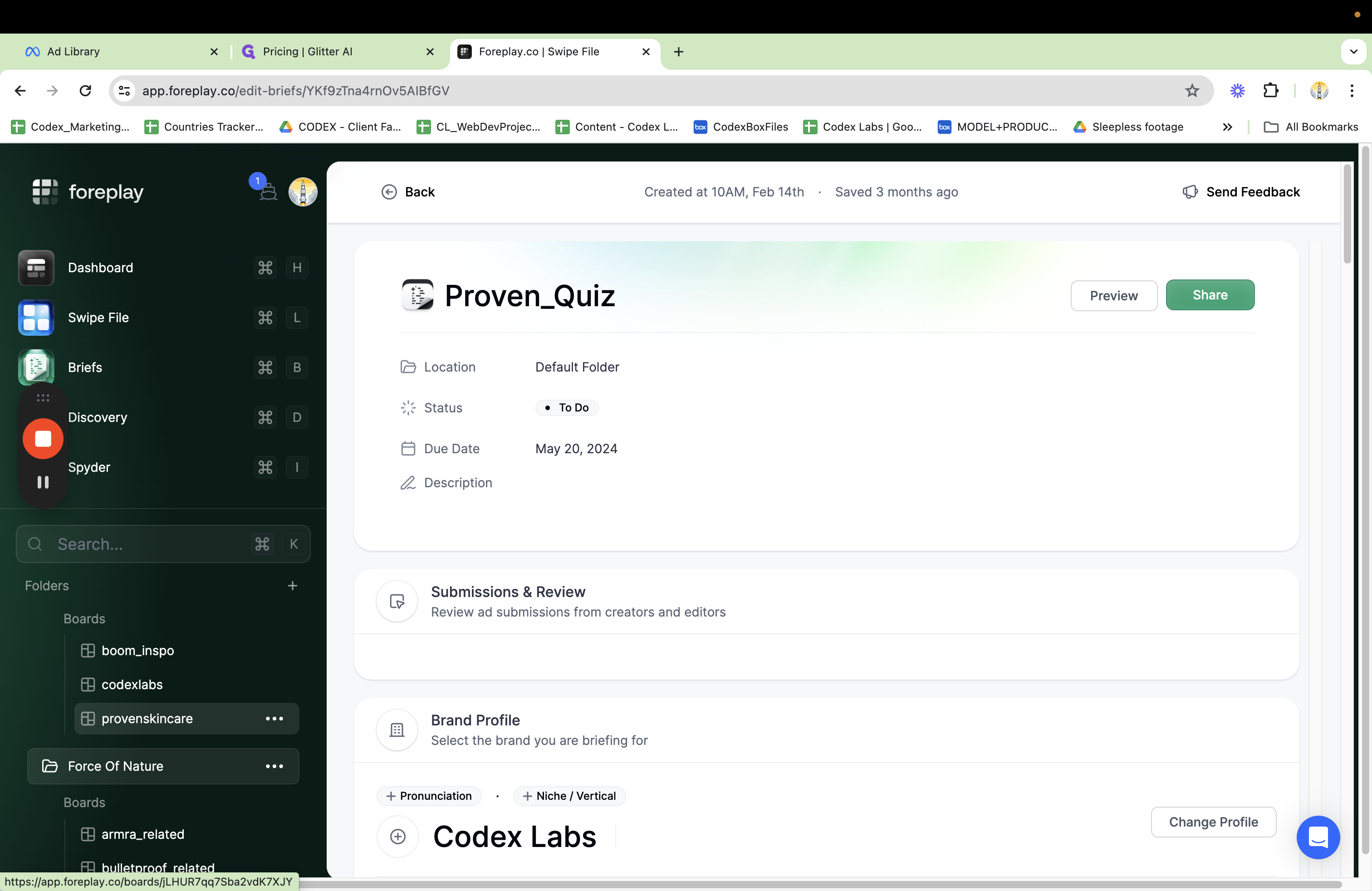Click Send Feedback link

[1252, 192]
